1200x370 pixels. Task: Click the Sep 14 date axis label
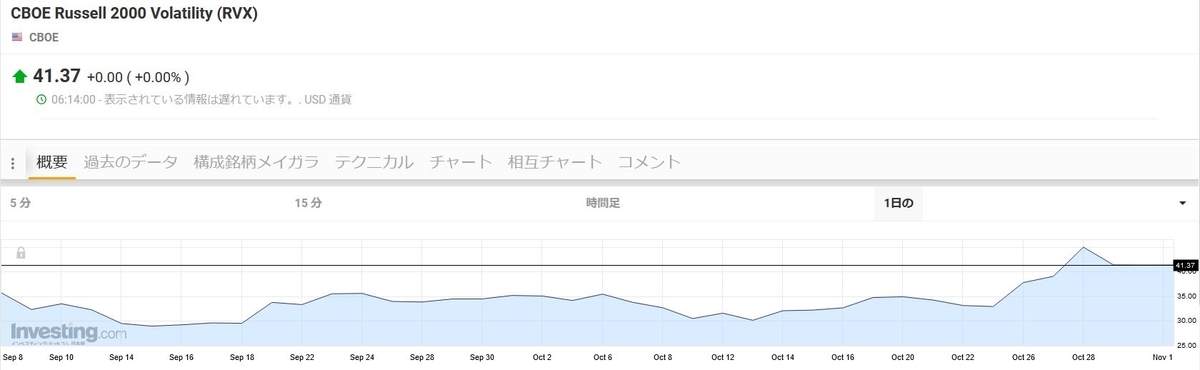121,356
